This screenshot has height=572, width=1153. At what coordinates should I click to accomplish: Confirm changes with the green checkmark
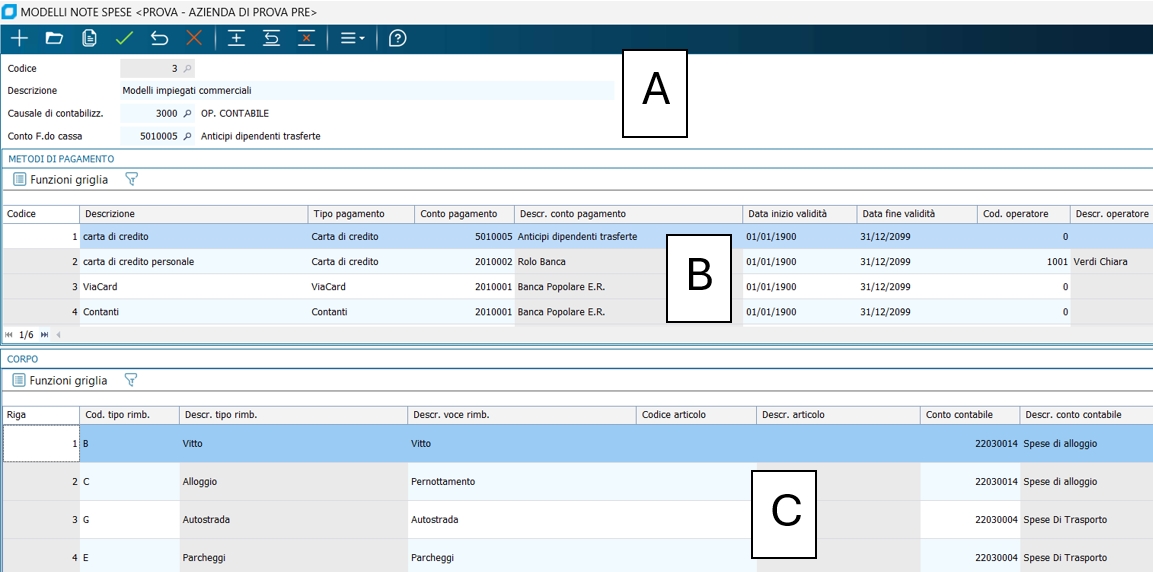[124, 39]
